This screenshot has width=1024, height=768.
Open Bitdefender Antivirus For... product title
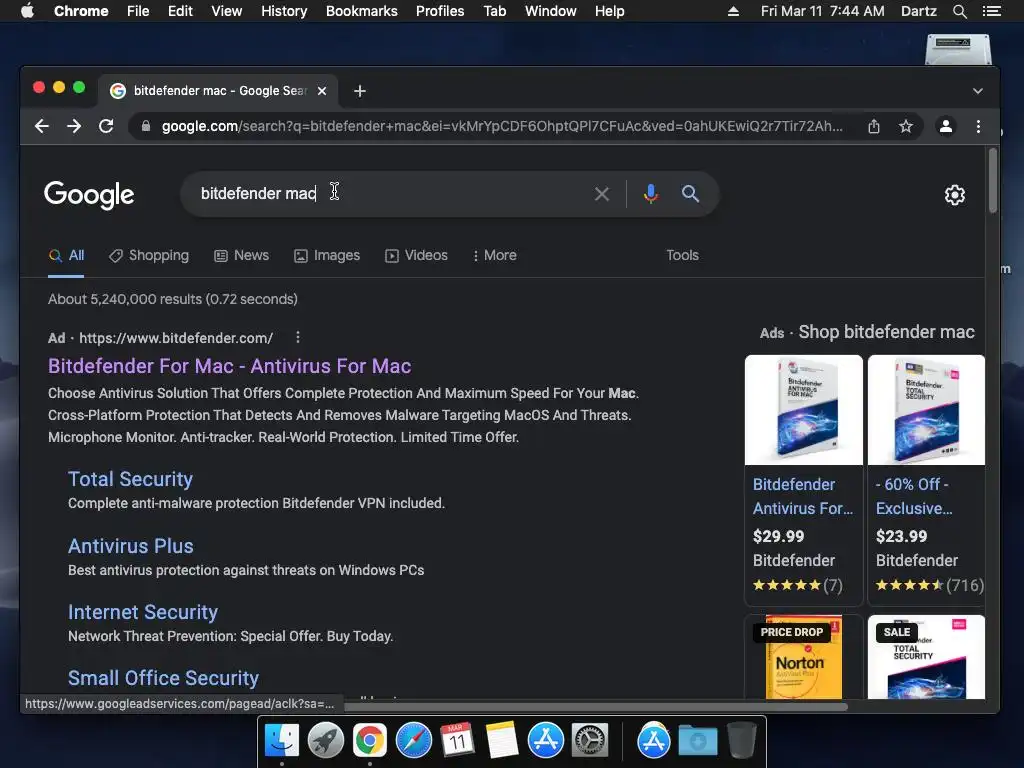[803, 496]
